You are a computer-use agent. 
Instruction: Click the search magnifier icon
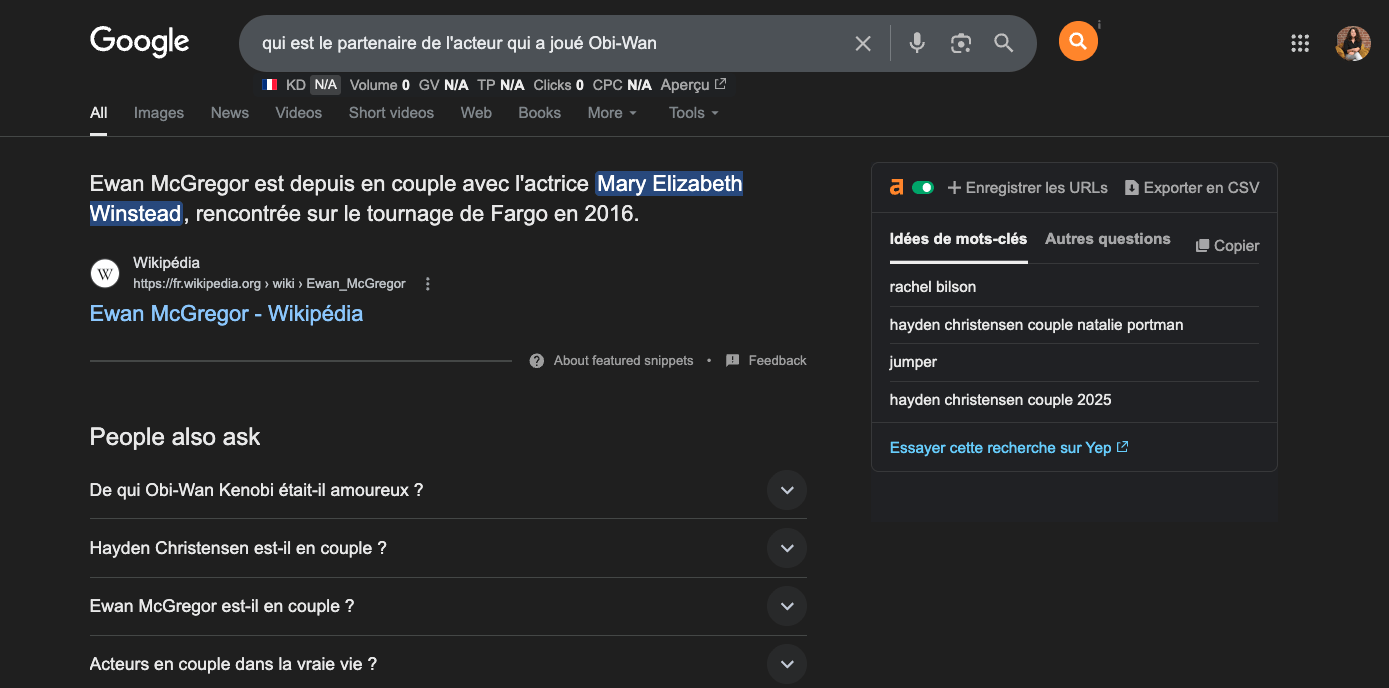[x=1003, y=43]
